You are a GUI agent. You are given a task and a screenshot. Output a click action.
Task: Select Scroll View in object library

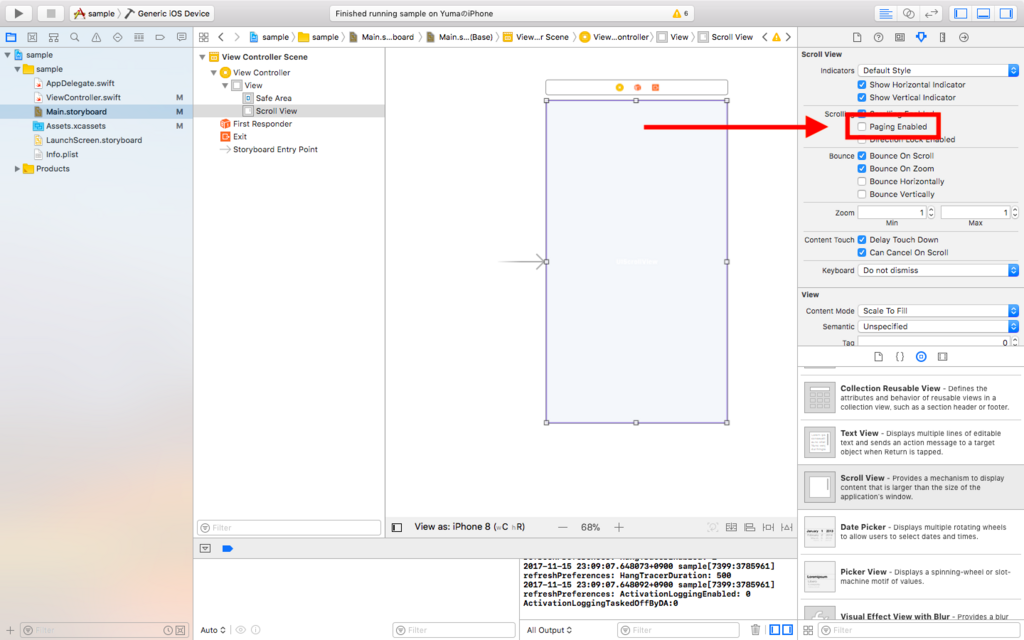click(x=910, y=487)
